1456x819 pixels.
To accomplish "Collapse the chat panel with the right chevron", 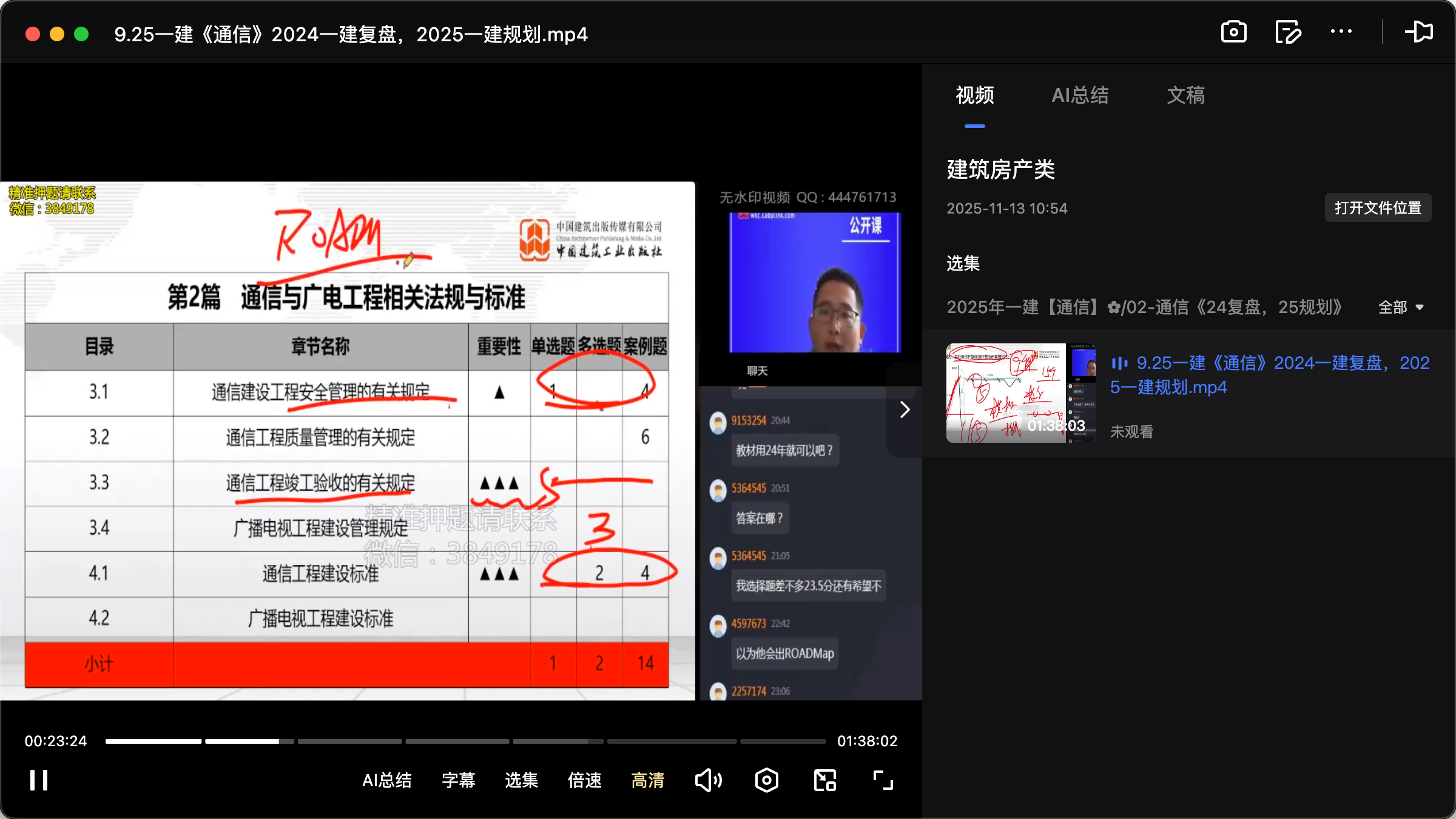I will click(x=904, y=409).
